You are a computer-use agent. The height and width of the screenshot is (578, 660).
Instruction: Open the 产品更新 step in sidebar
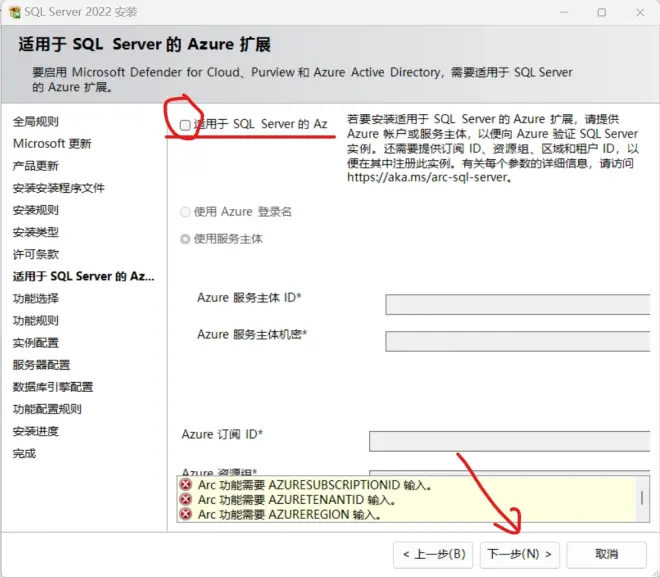(36, 166)
